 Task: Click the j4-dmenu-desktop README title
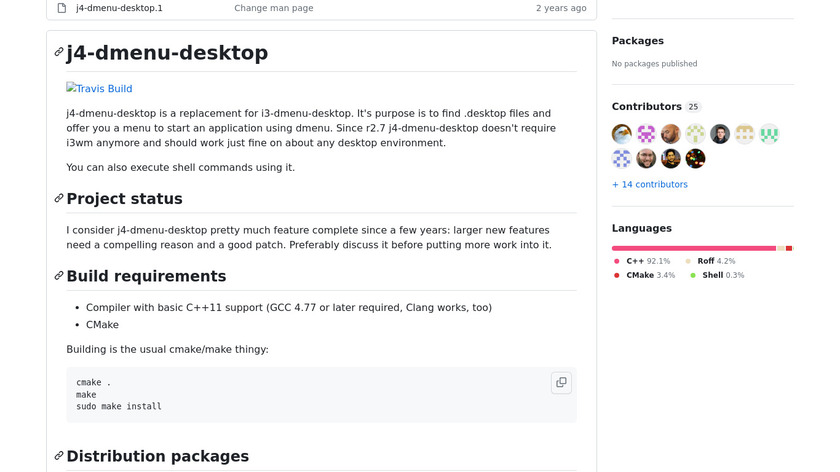[x=167, y=53]
